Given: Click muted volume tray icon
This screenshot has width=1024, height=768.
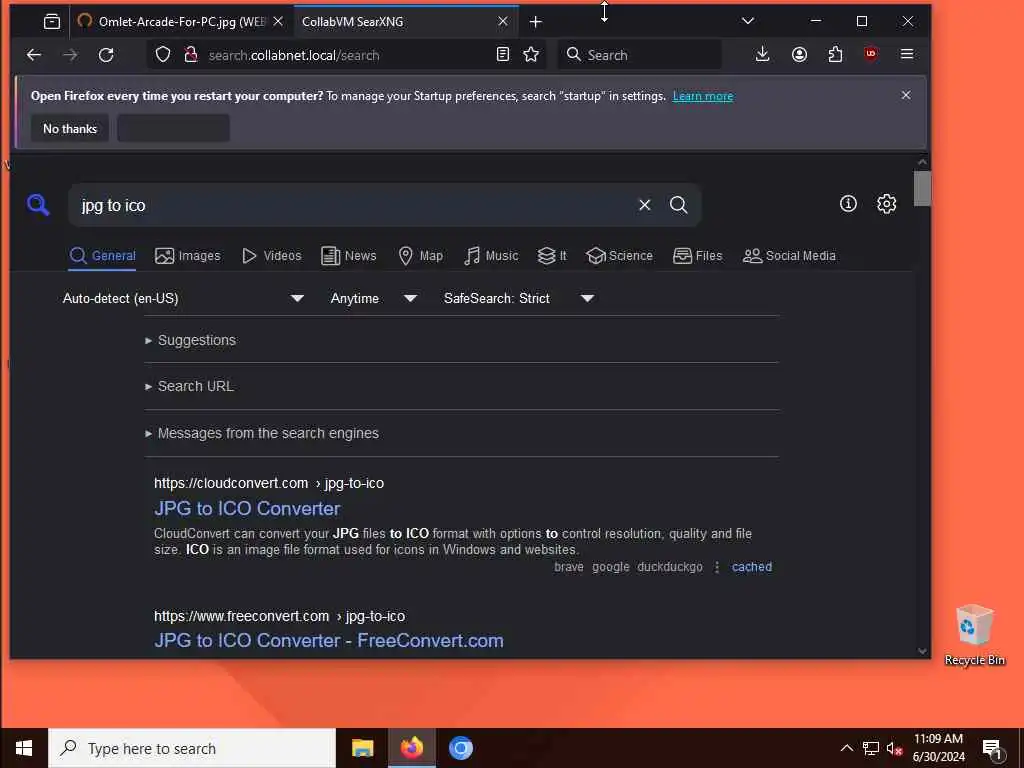Looking at the screenshot, I should [894, 748].
